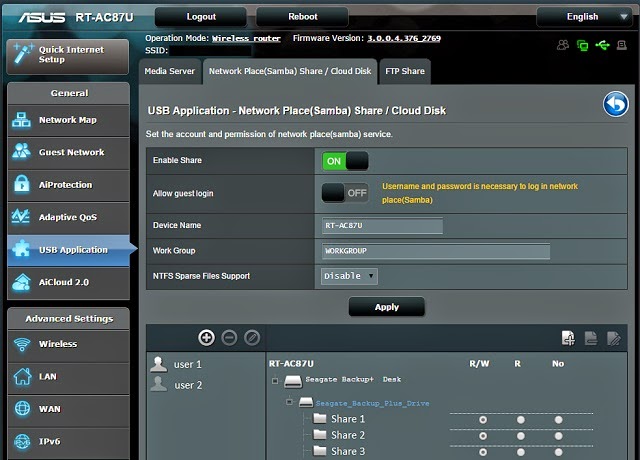Set Share 2 permission to No
Image resolution: width=640 pixels, height=460 pixels.
pos(558,436)
